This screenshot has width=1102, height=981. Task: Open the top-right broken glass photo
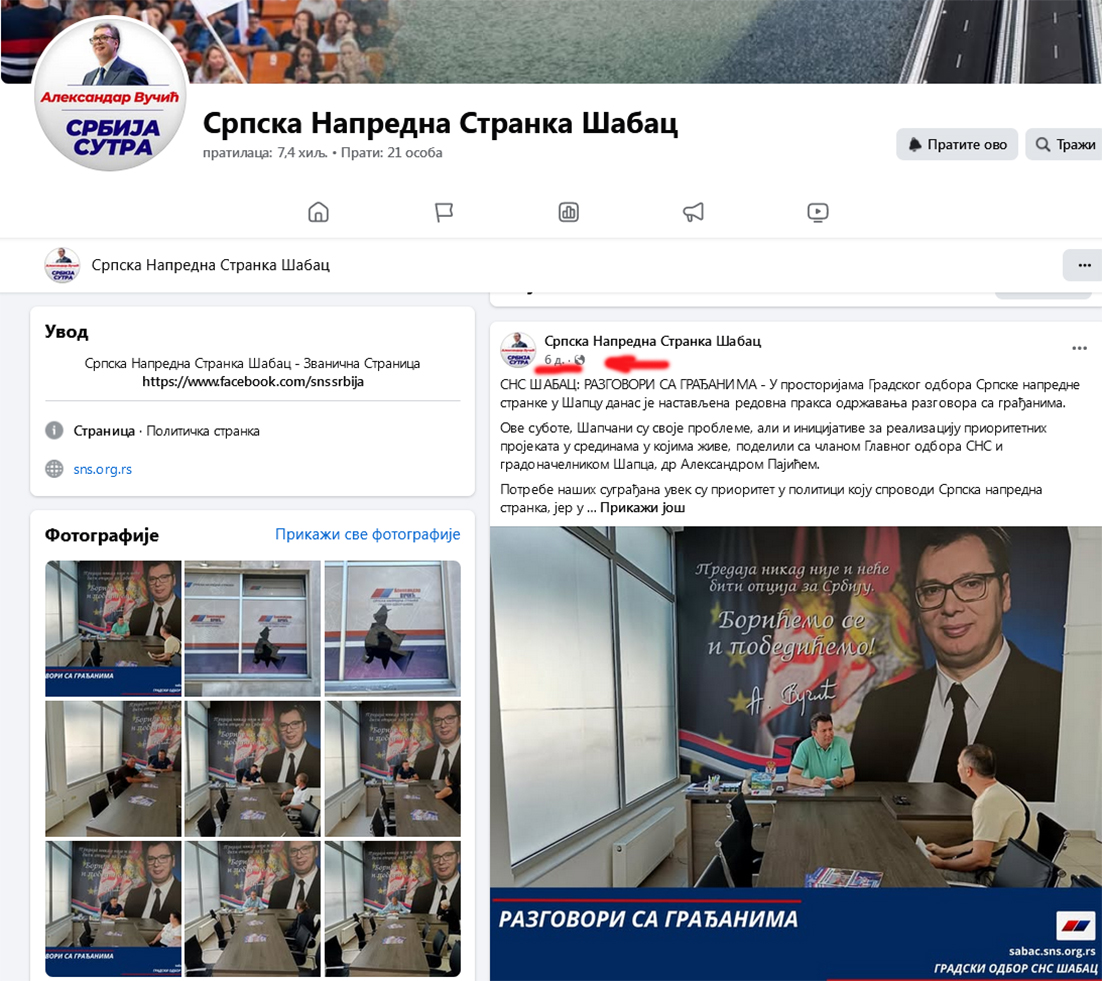[392, 628]
